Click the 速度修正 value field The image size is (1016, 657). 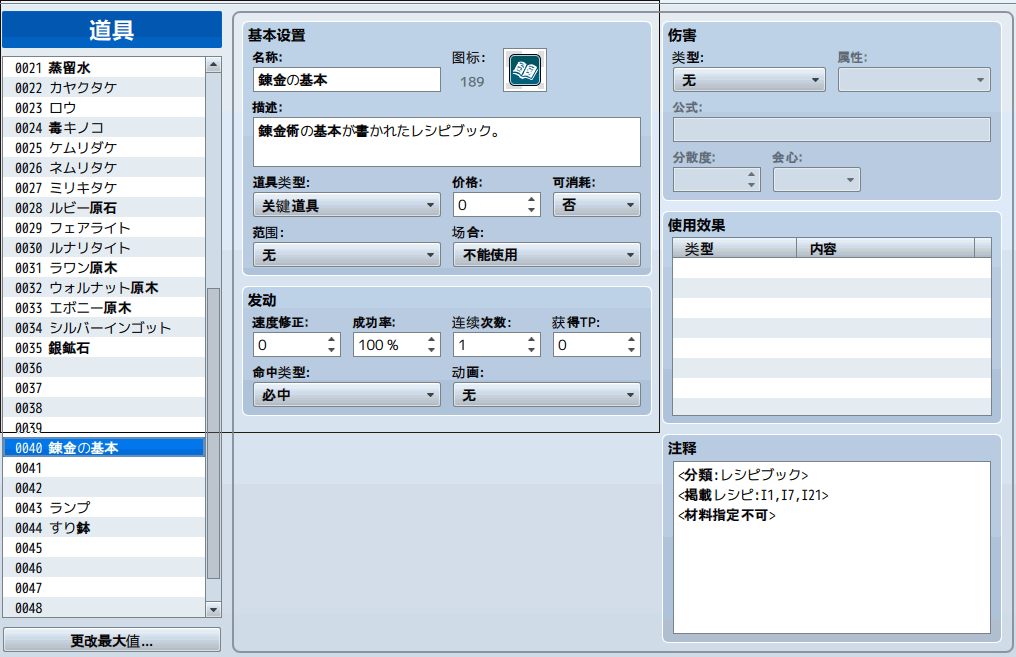[289, 345]
